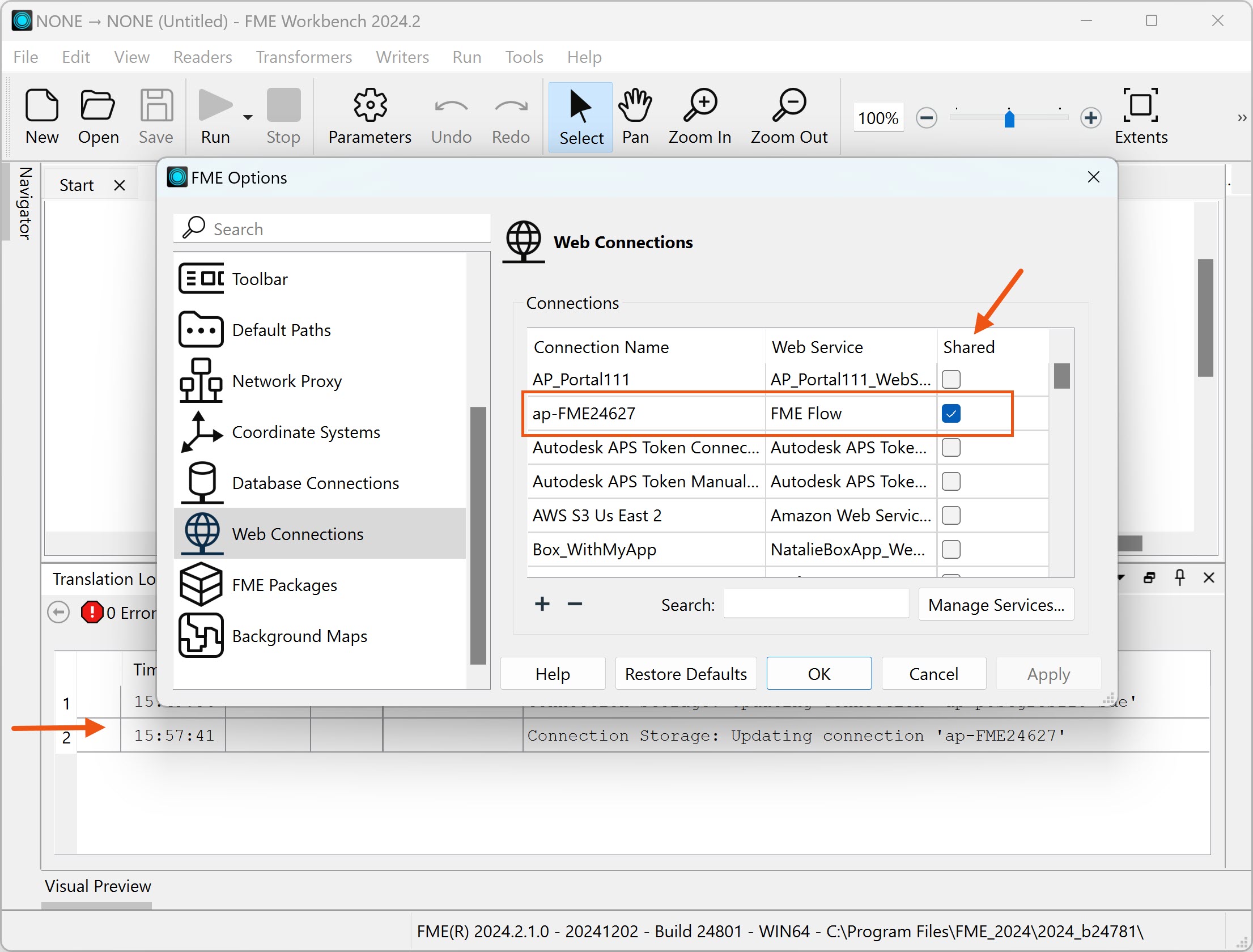
Task: Click the Help button in FME Options
Action: tap(553, 673)
